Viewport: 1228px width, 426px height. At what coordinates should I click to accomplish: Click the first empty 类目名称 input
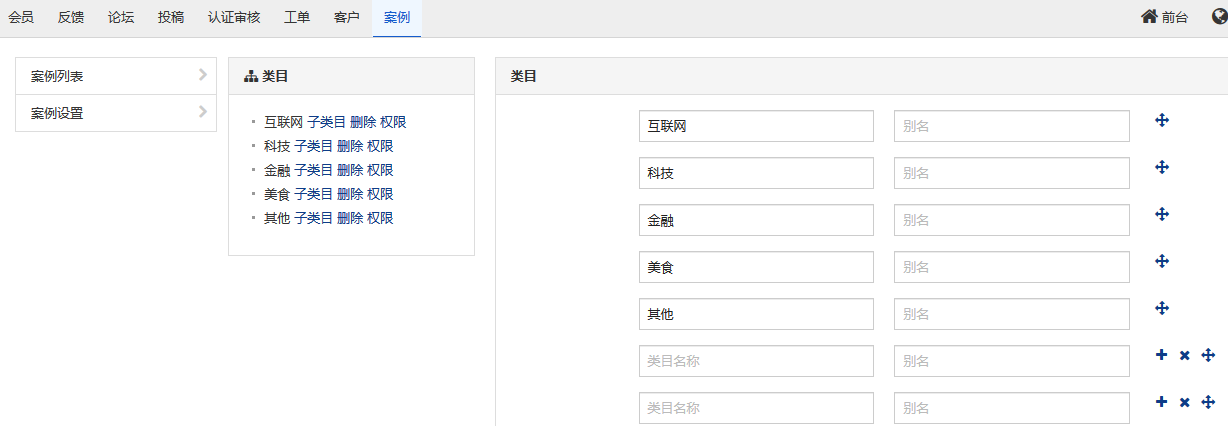[x=757, y=361]
